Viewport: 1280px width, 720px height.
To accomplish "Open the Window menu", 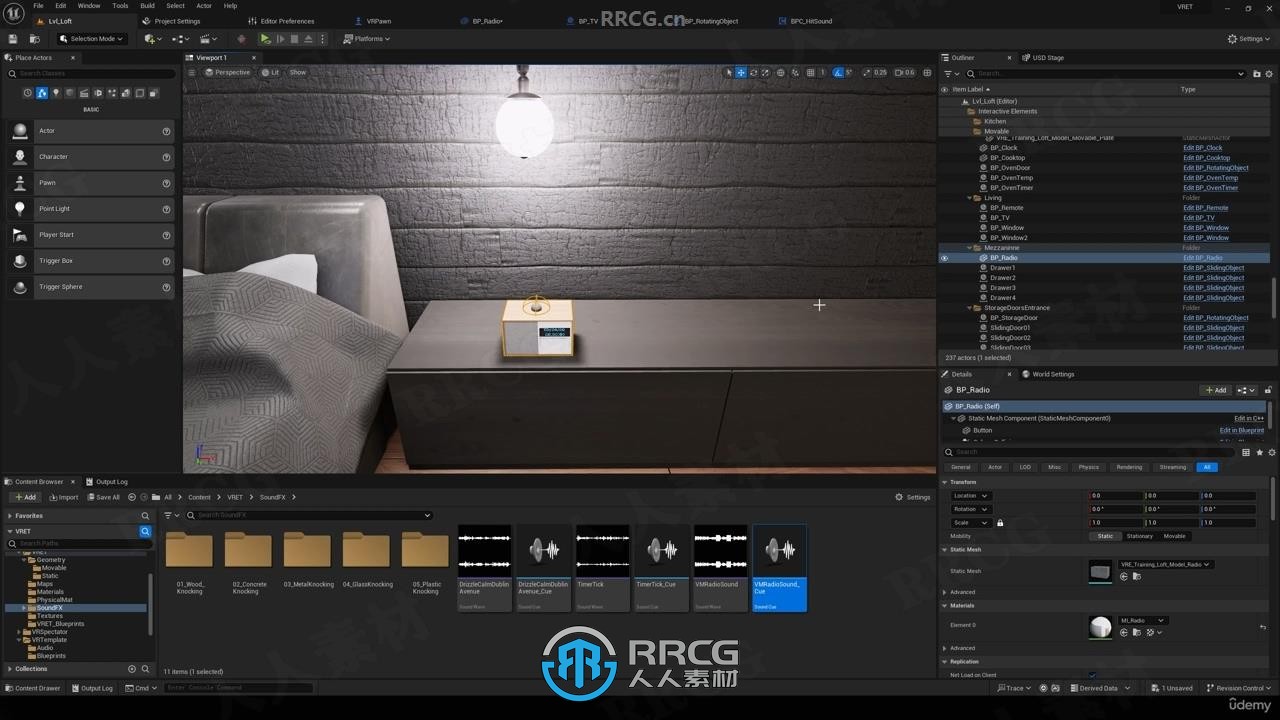I will 89,6.
